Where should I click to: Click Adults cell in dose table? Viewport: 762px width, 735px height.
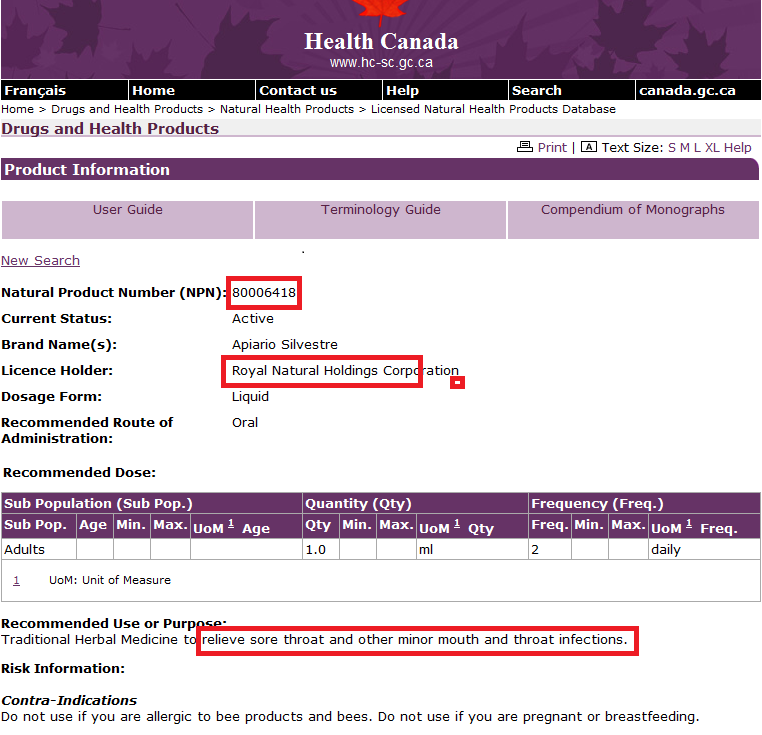coord(39,549)
